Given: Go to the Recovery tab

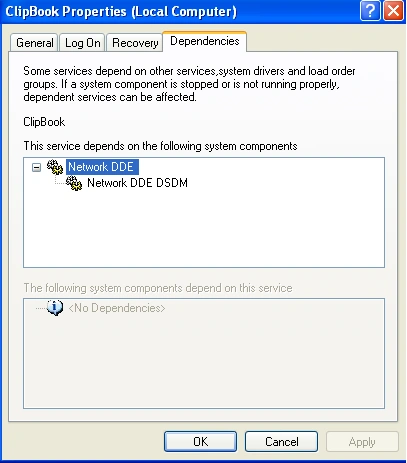Looking at the screenshot, I should (x=135, y=43).
